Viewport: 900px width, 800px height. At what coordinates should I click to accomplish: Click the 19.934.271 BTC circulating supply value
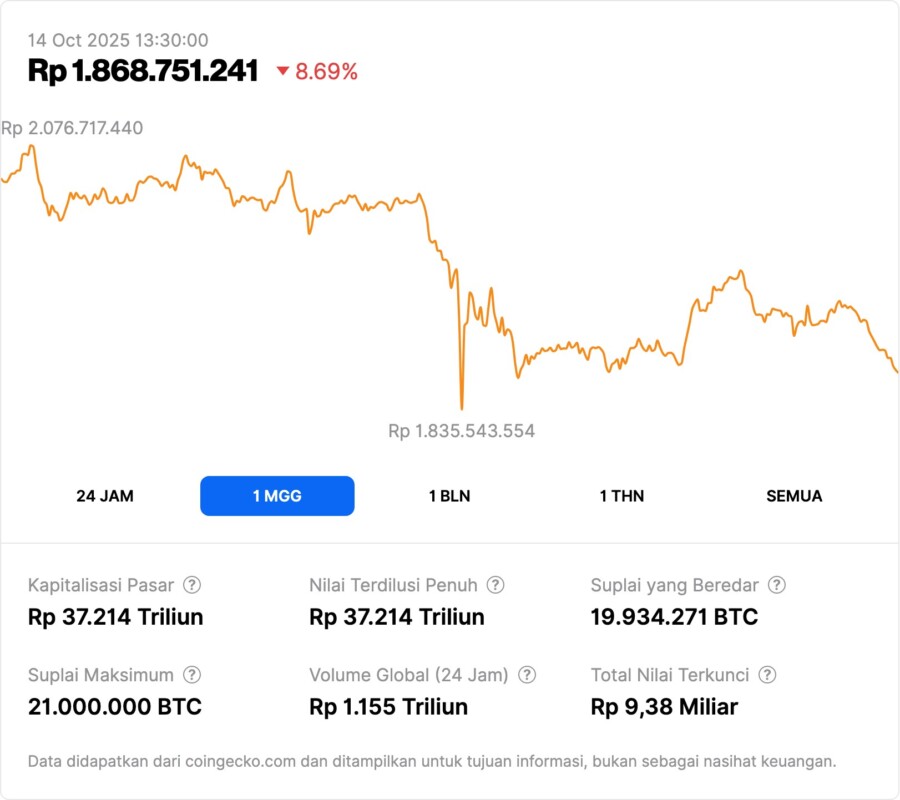tap(674, 617)
